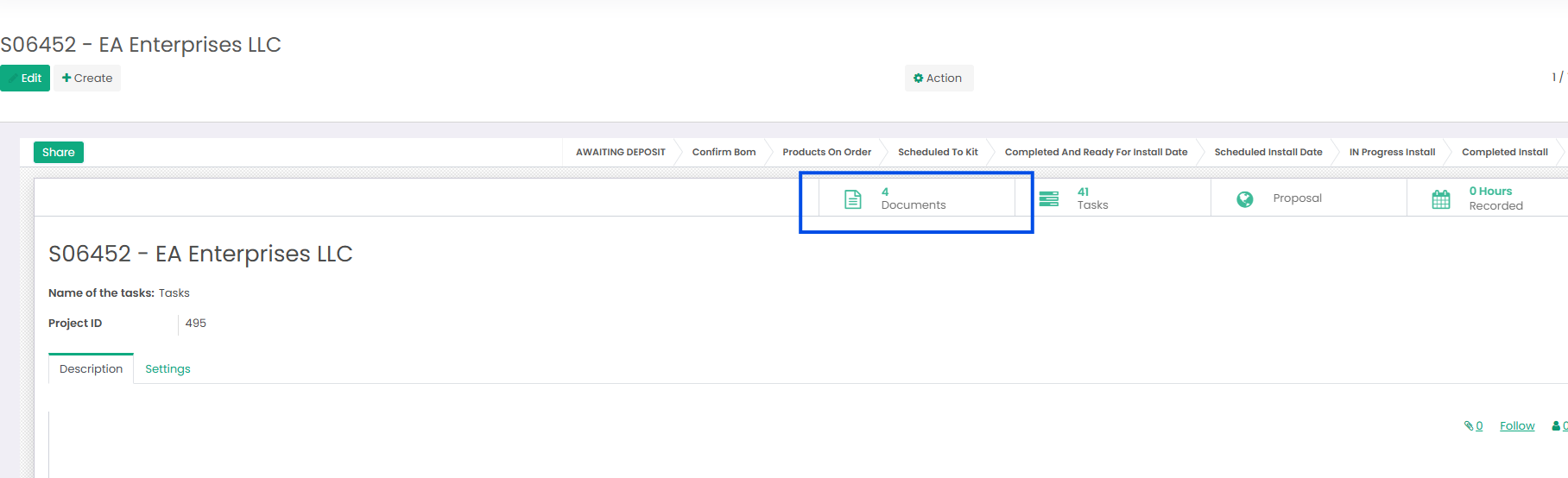The height and width of the screenshot is (478, 1568).
Task: Select the Products On Order stage
Action: [x=826, y=152]
